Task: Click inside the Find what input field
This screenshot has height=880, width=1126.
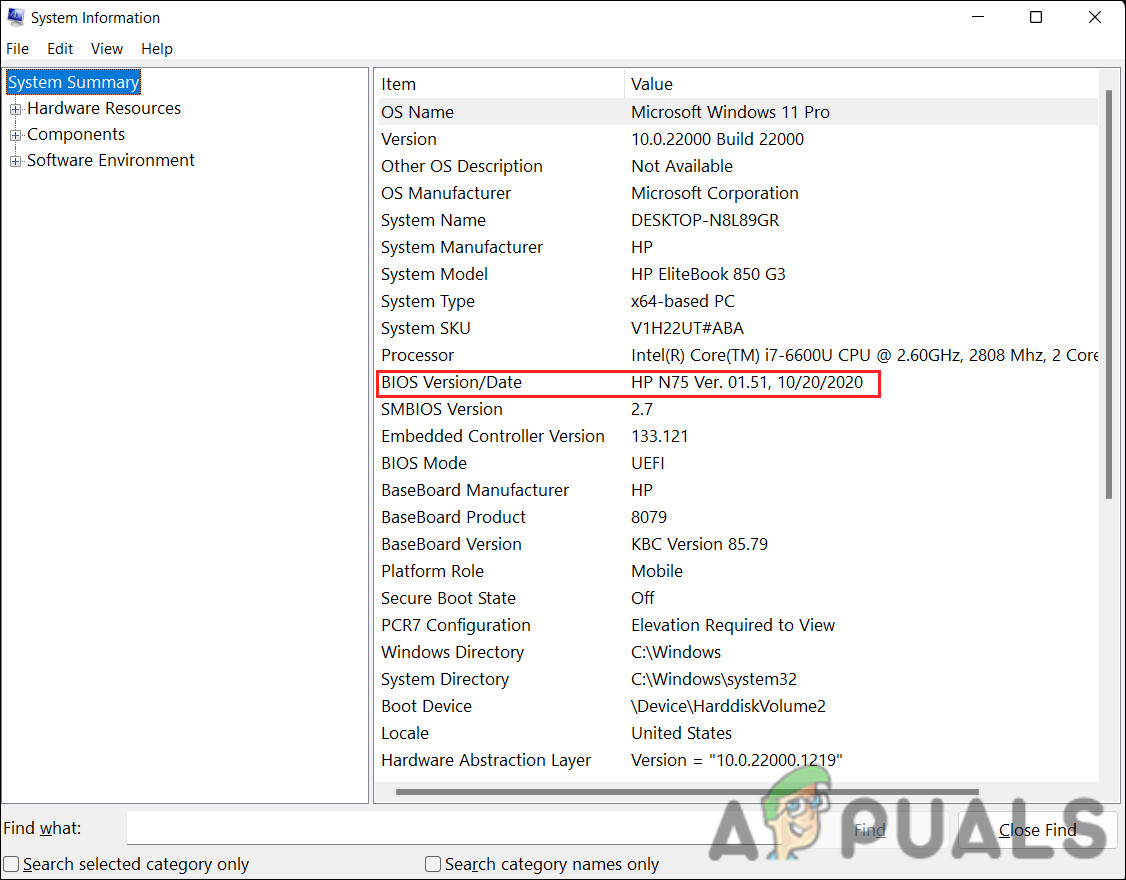Action: click(x=450, y=828)
